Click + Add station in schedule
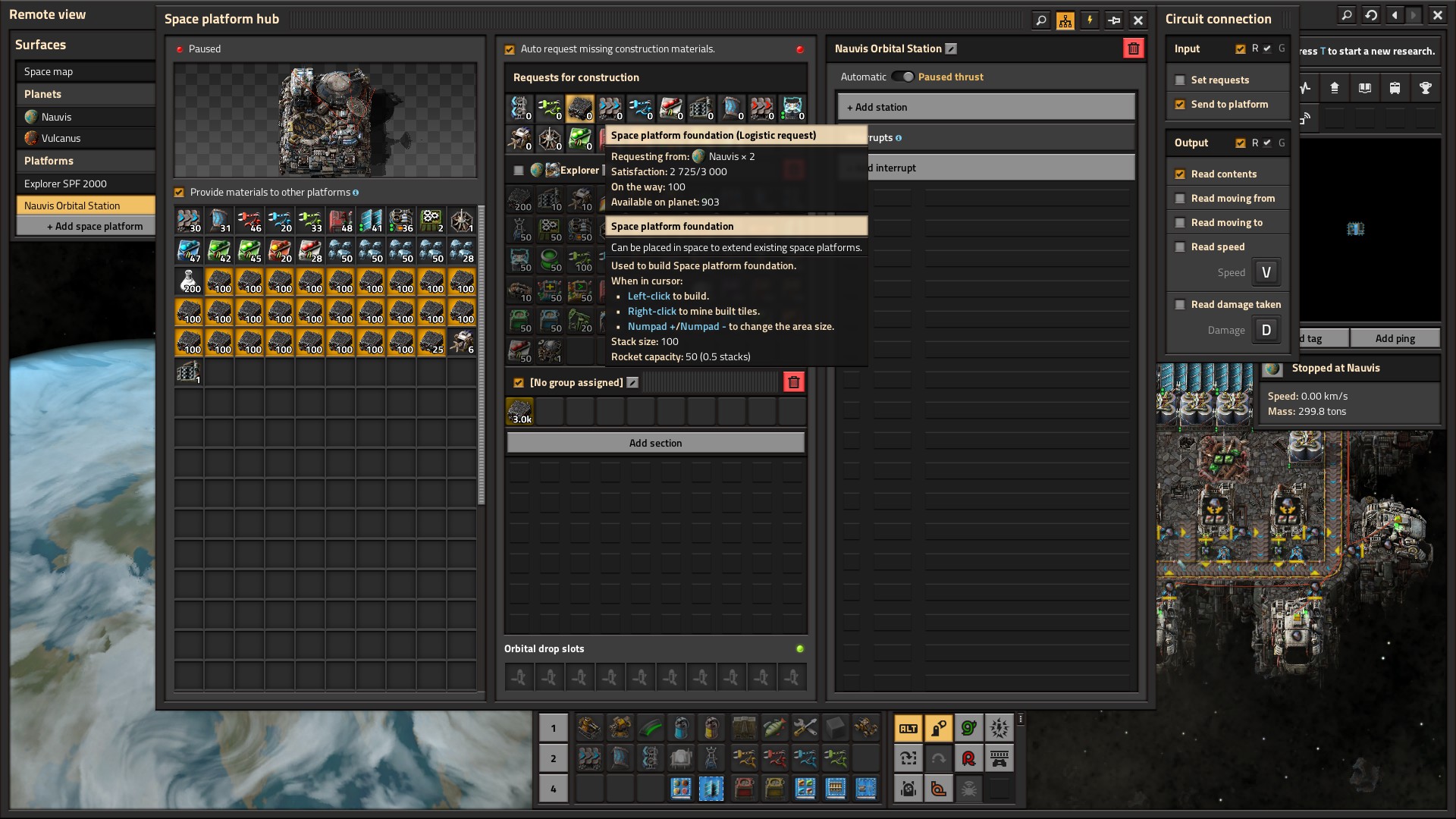Screen dimensions: 1456x819 point(986,107)
